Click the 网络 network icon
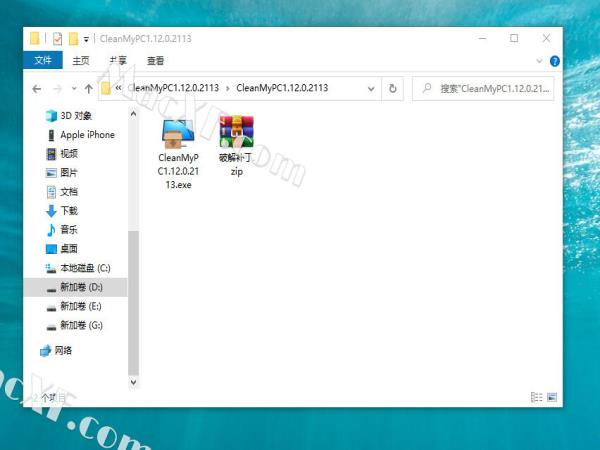 click(46, 351)
